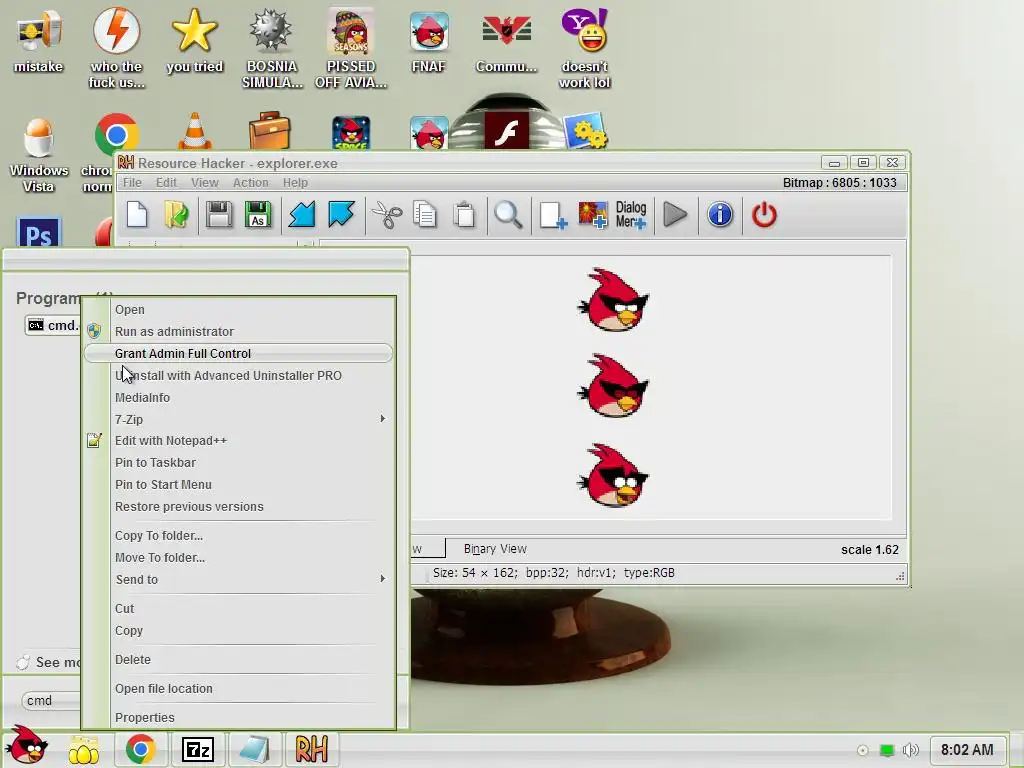
Task: Open the File menu in Resource Hacker
Action: click(x=132, y=183)
